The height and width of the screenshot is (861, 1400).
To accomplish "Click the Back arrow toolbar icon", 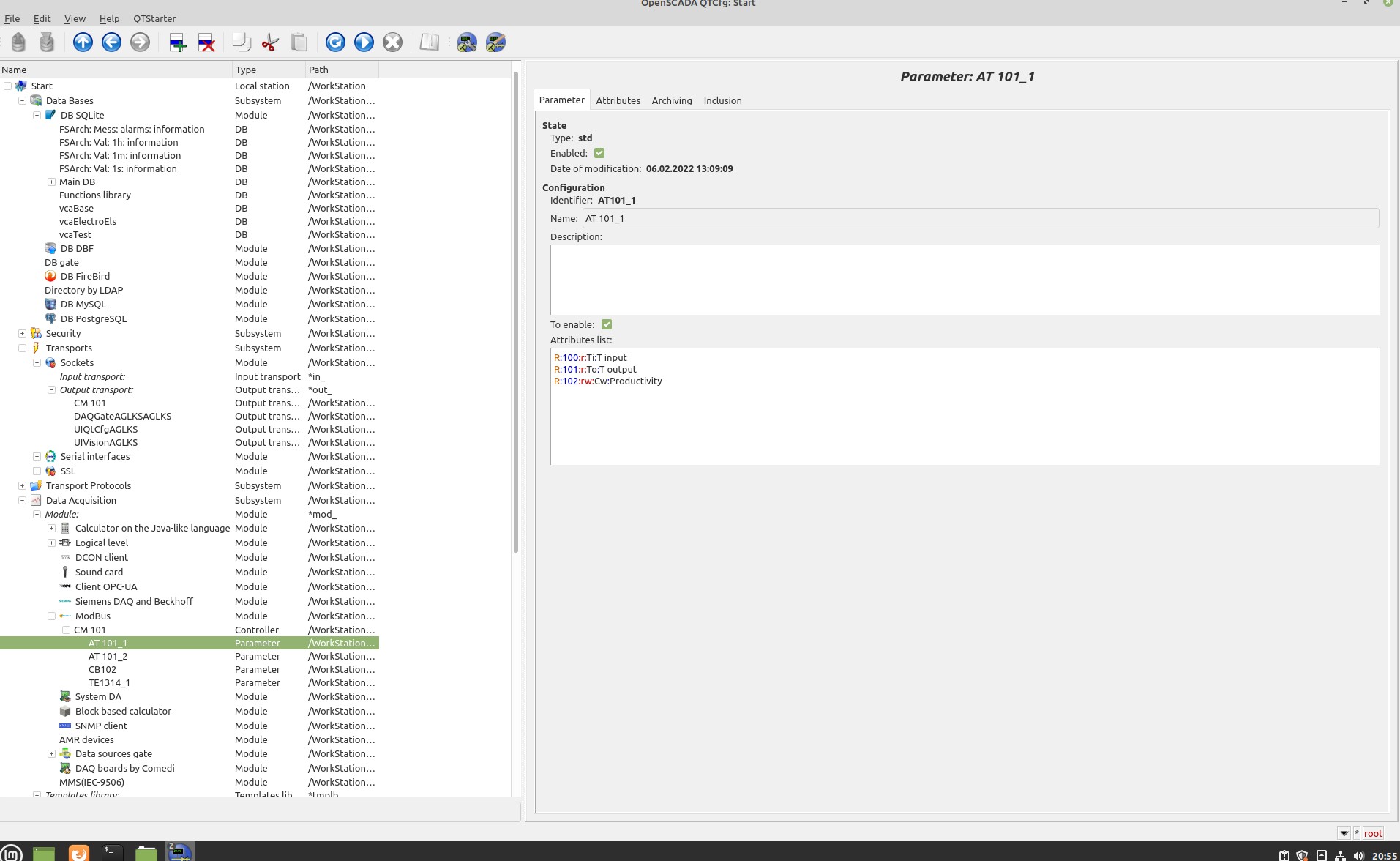I will point(111,42).
